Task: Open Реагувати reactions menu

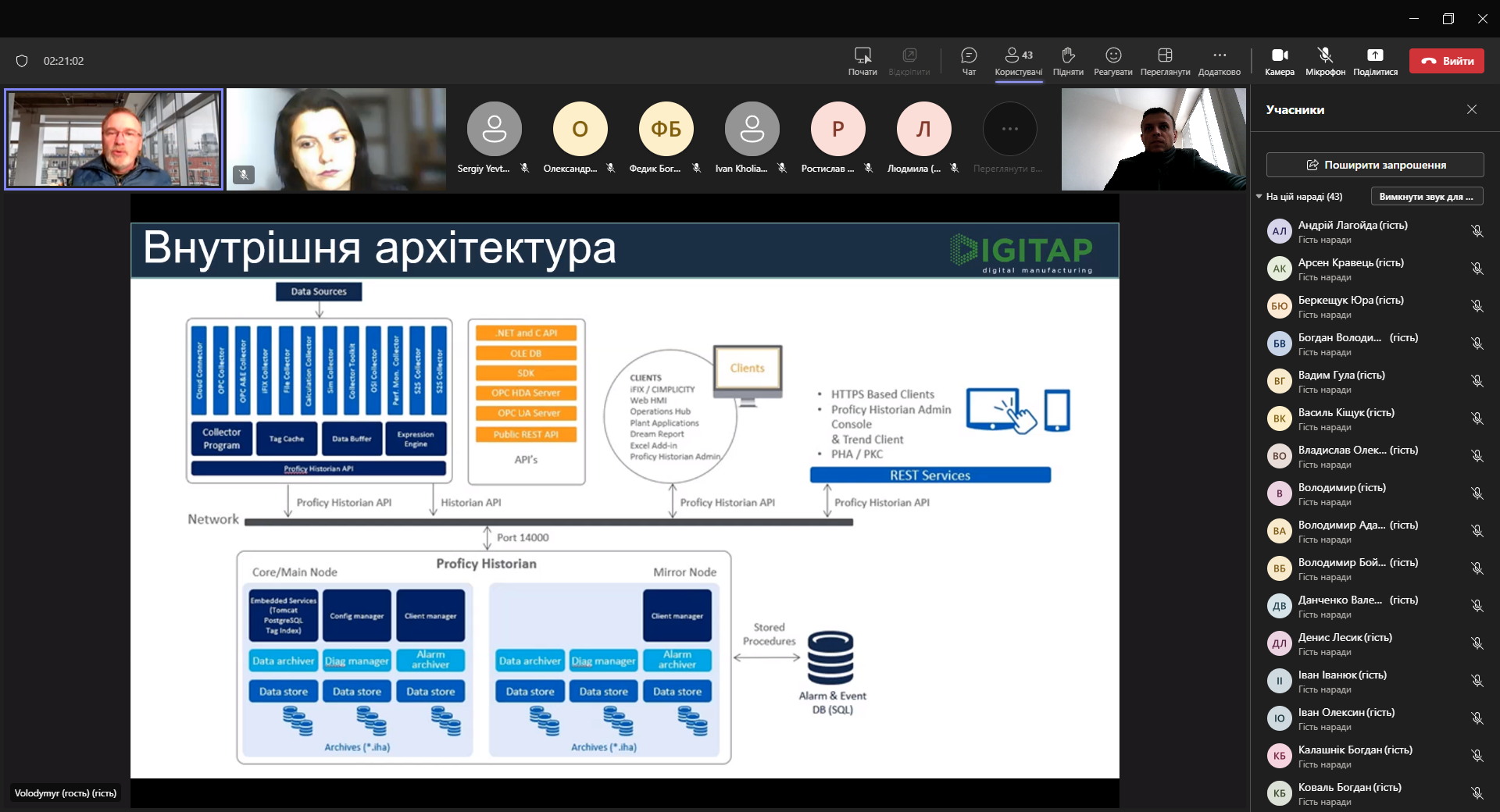Action: coord(1113,61)
